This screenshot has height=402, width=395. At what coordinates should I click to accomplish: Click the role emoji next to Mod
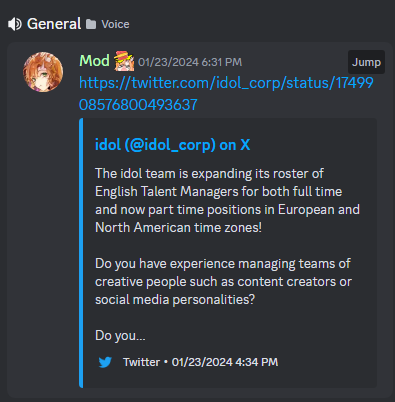click(124, 61)
